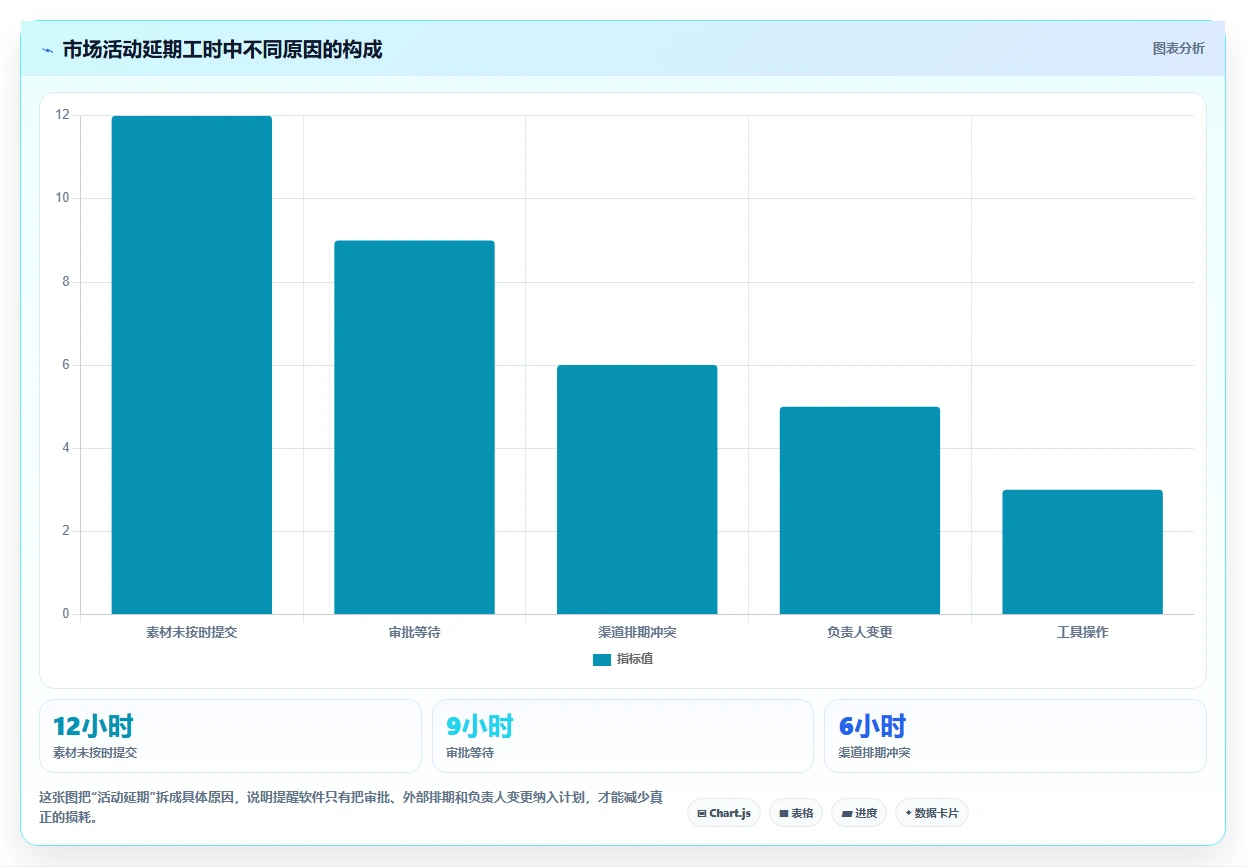Click the 进度 tag chip
This screenshot has height=867, width=1246.
pyautogui.click(x=859, y=813)
